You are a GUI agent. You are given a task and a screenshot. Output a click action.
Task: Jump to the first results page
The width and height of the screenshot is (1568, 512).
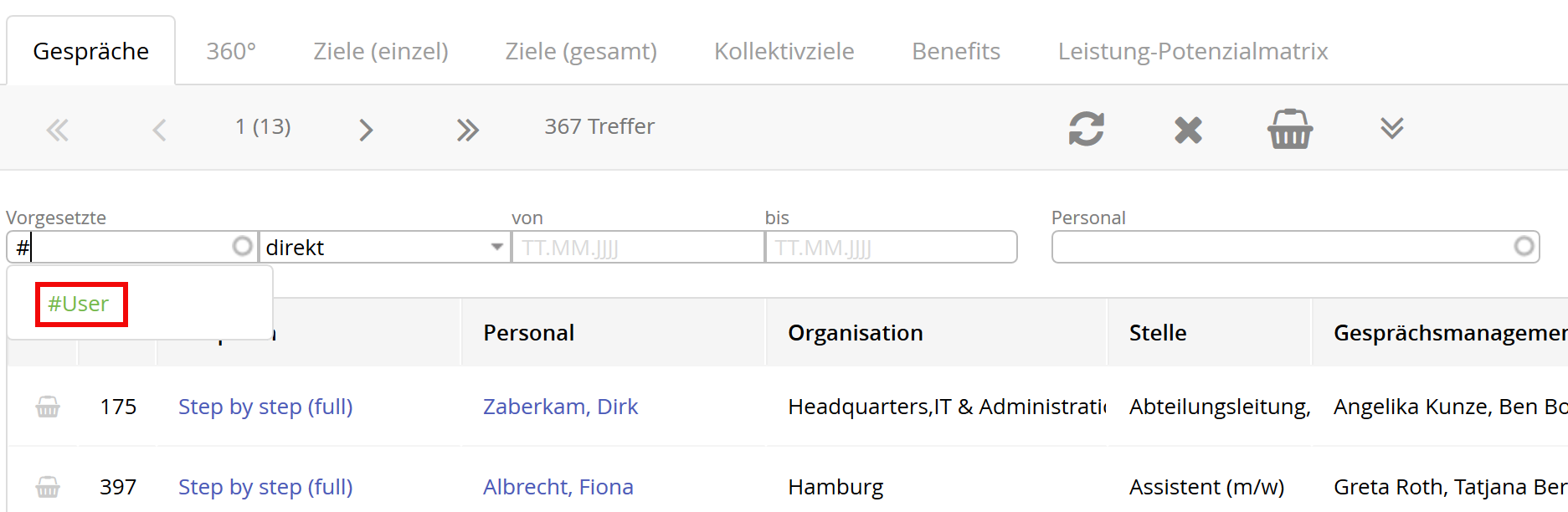click(57, 130)
